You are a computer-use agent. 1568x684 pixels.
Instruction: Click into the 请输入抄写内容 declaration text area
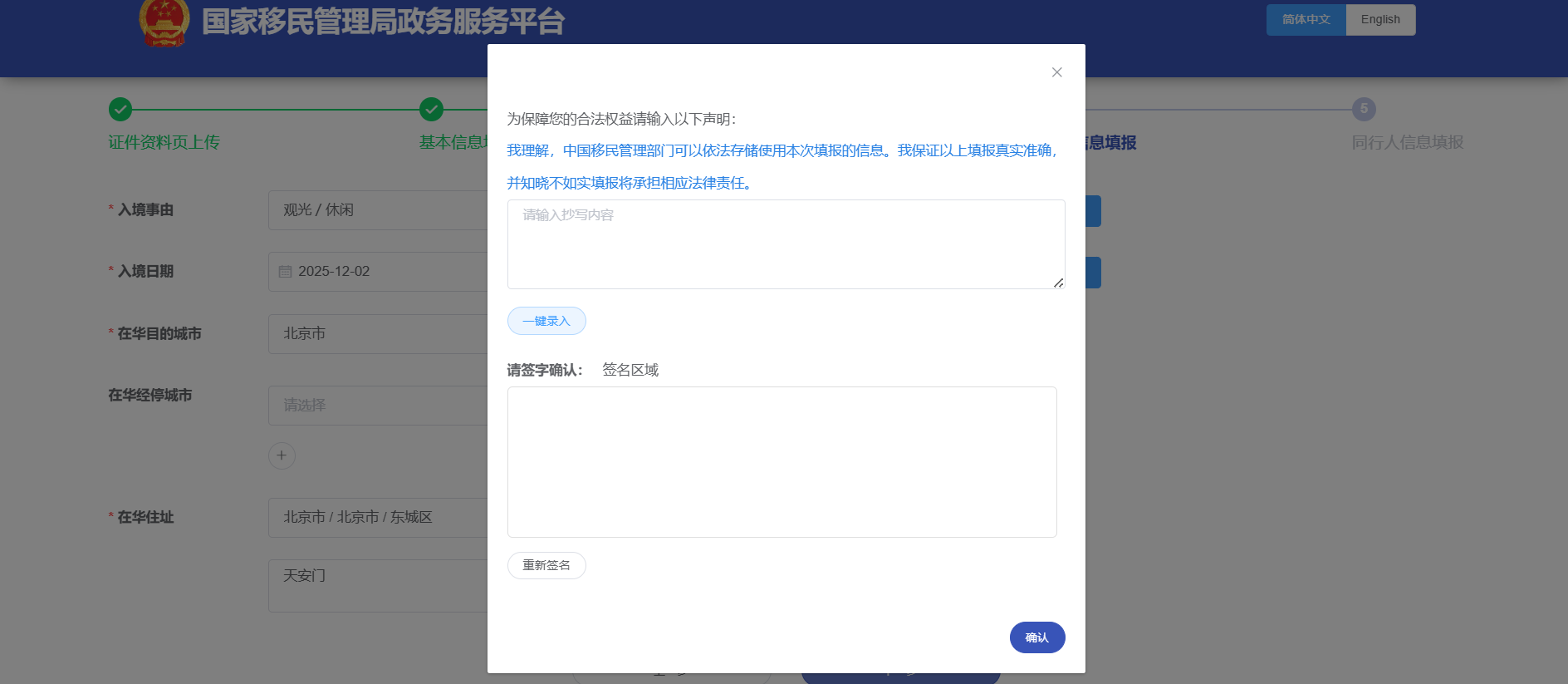pyautogui.click(x=786, y=244)
